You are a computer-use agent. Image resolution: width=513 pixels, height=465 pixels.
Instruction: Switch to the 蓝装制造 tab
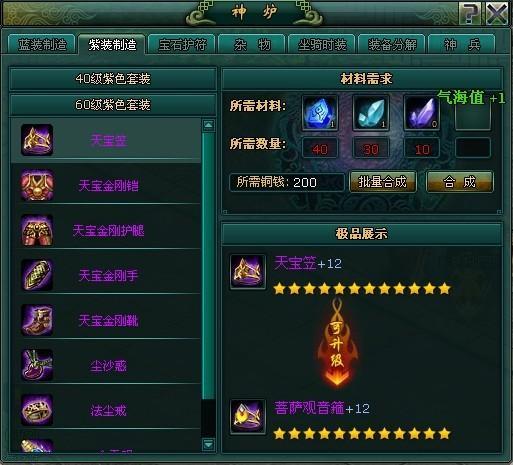(x=42, y=44)
